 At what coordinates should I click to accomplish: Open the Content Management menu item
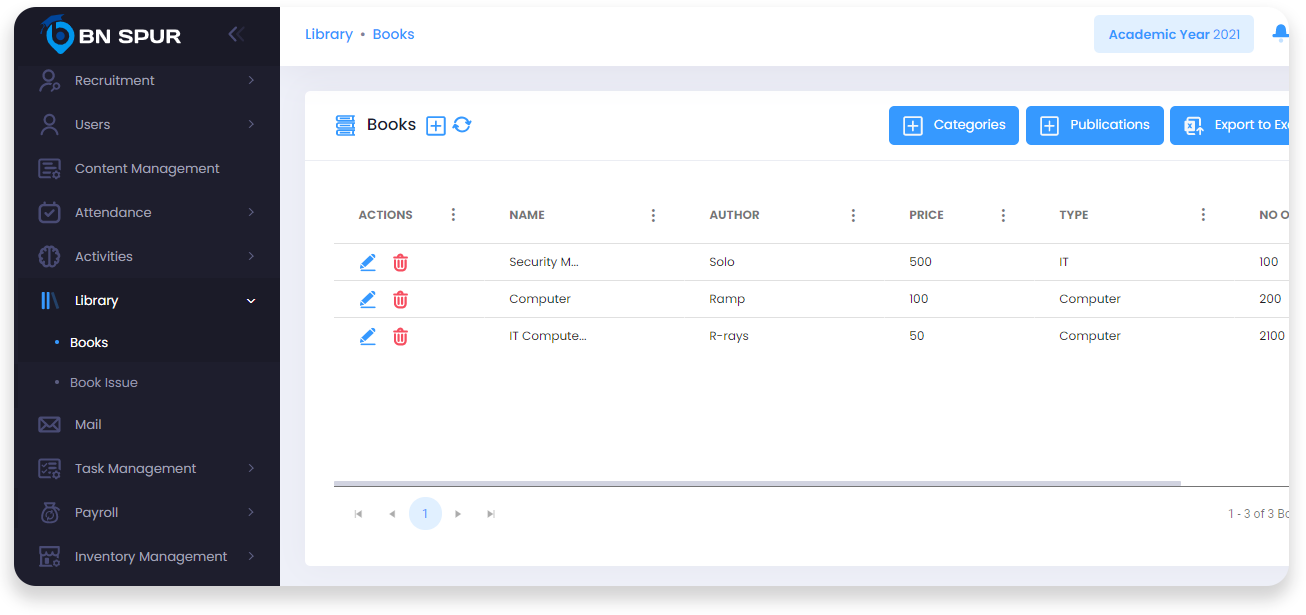147,168
